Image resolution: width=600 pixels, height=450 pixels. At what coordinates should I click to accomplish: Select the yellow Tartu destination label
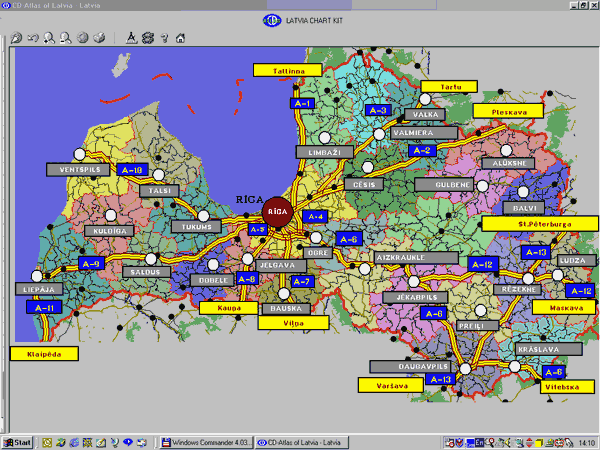(449, 87)
